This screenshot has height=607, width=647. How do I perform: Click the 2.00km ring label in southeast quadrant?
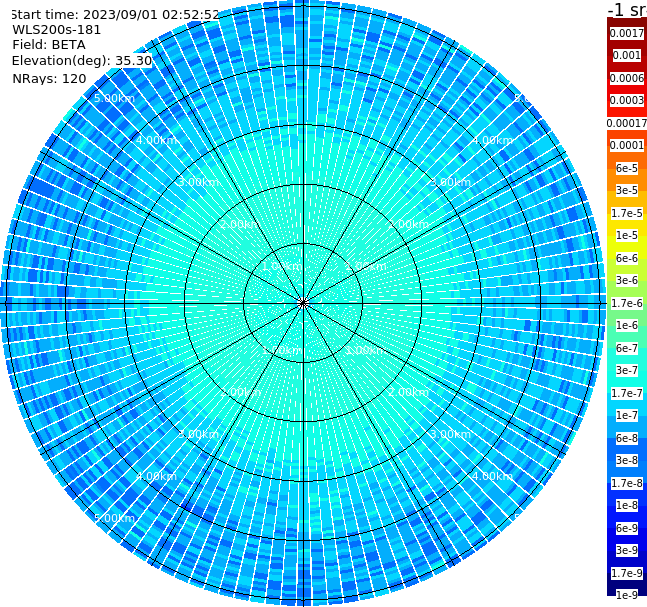[x=409, y=392]
